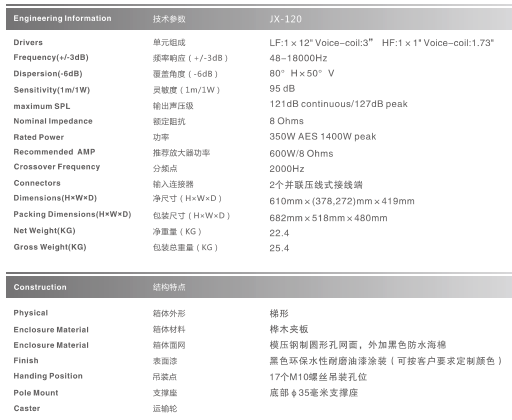
Task: Click the Dispersion(-6dB) row label
Action: tap(48, 74)
